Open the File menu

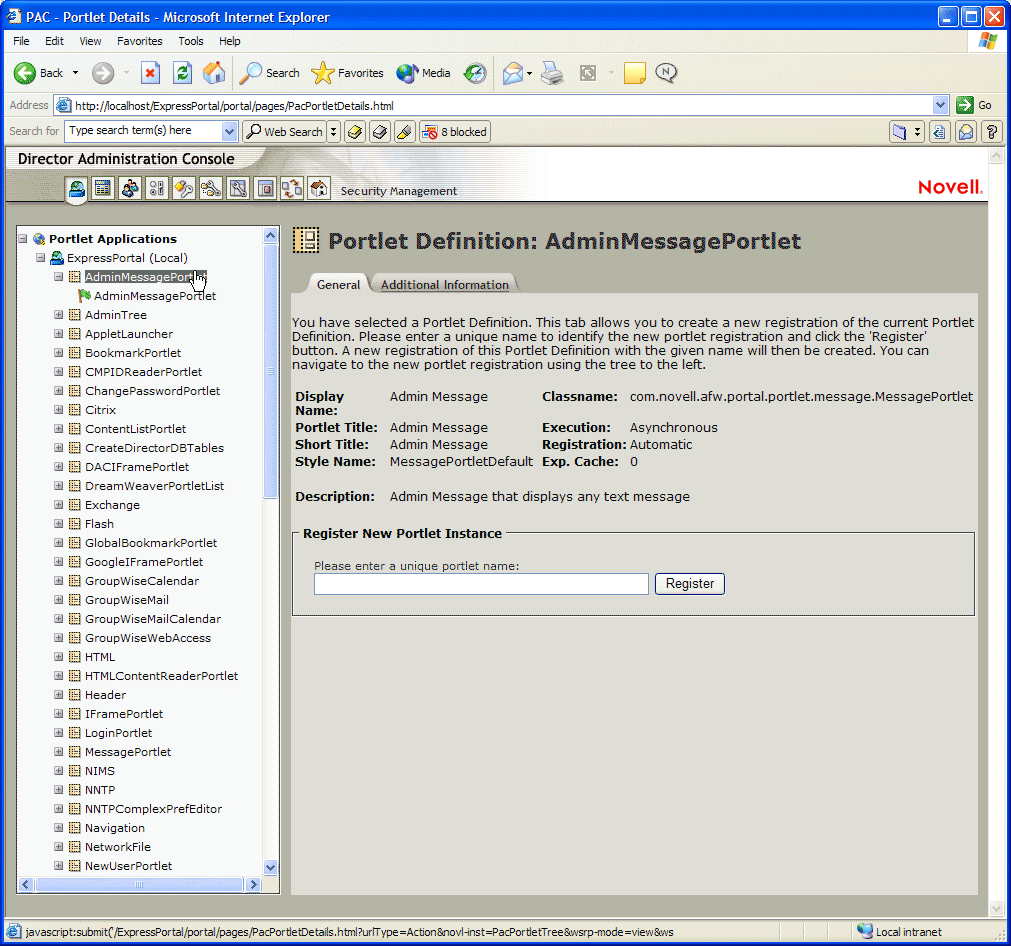[x=21, y=41]
